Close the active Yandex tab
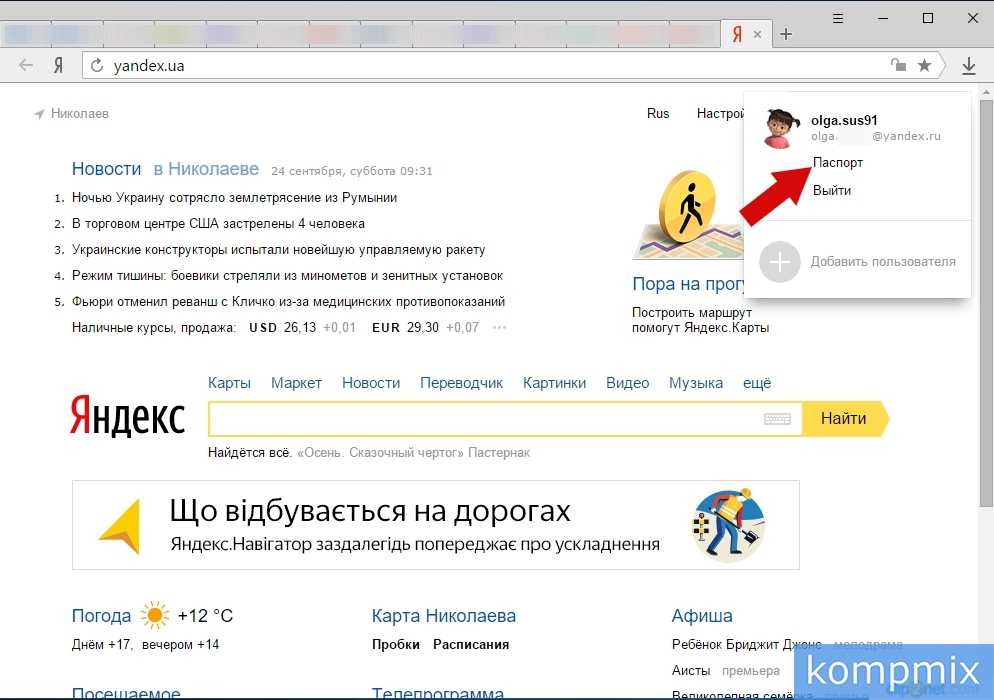 758,34
